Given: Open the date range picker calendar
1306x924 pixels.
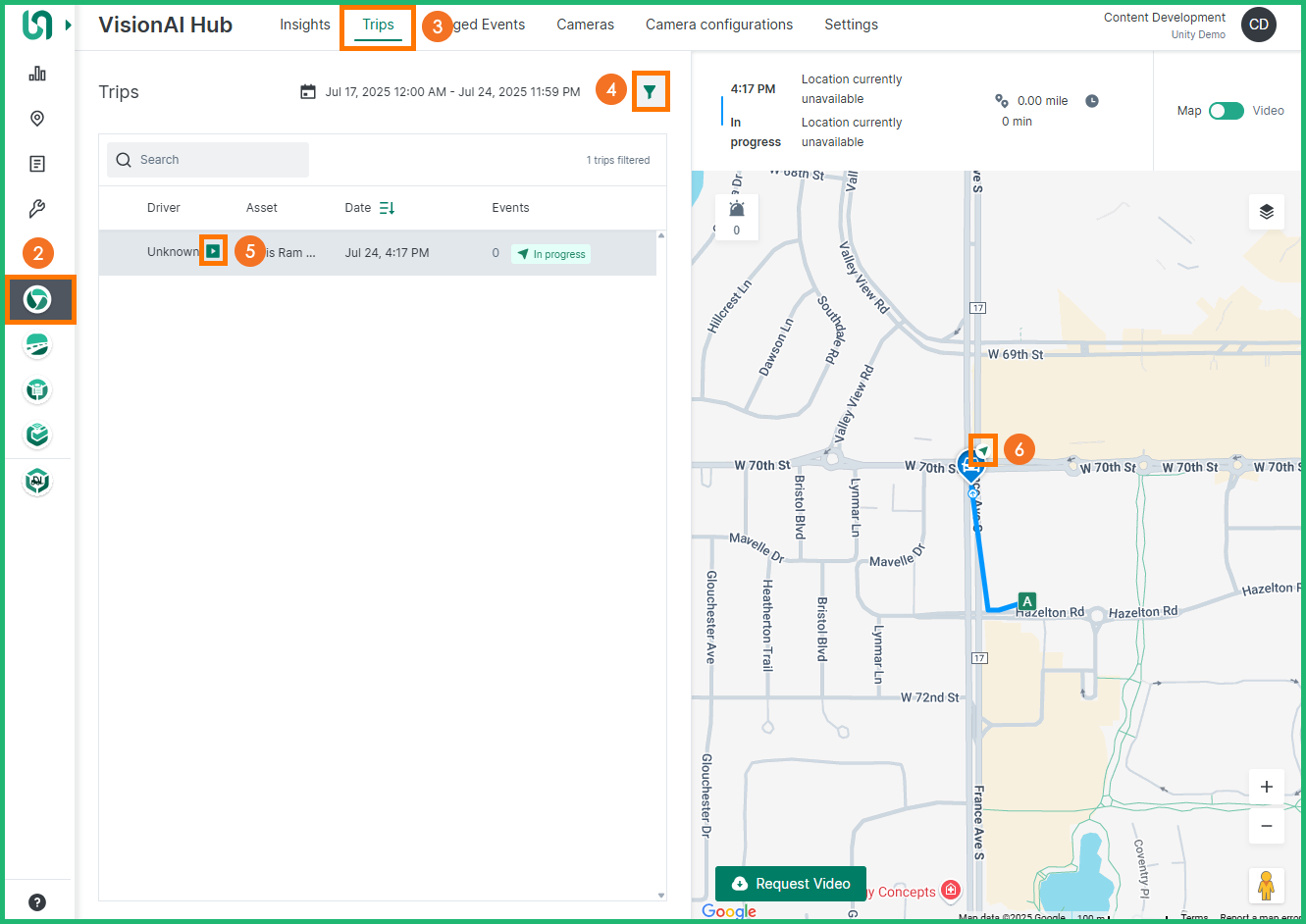Looking at the screenshot, I should click(308, 92).
